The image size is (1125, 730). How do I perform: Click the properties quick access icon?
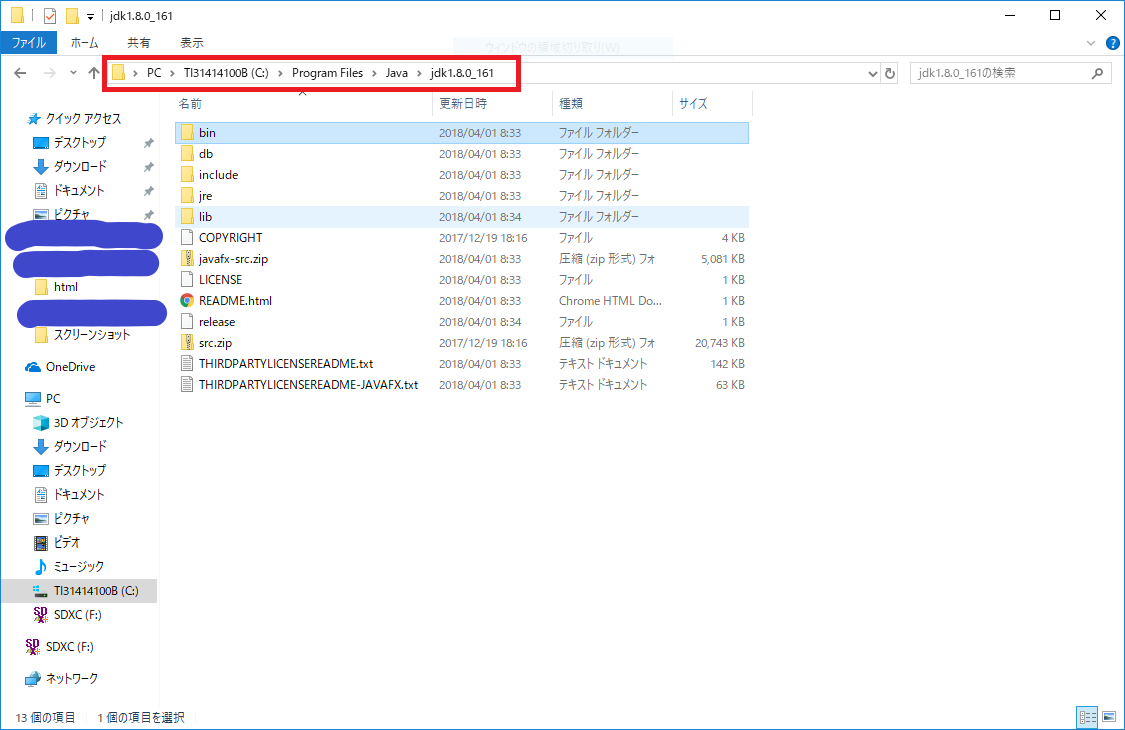tap(50, 15)
